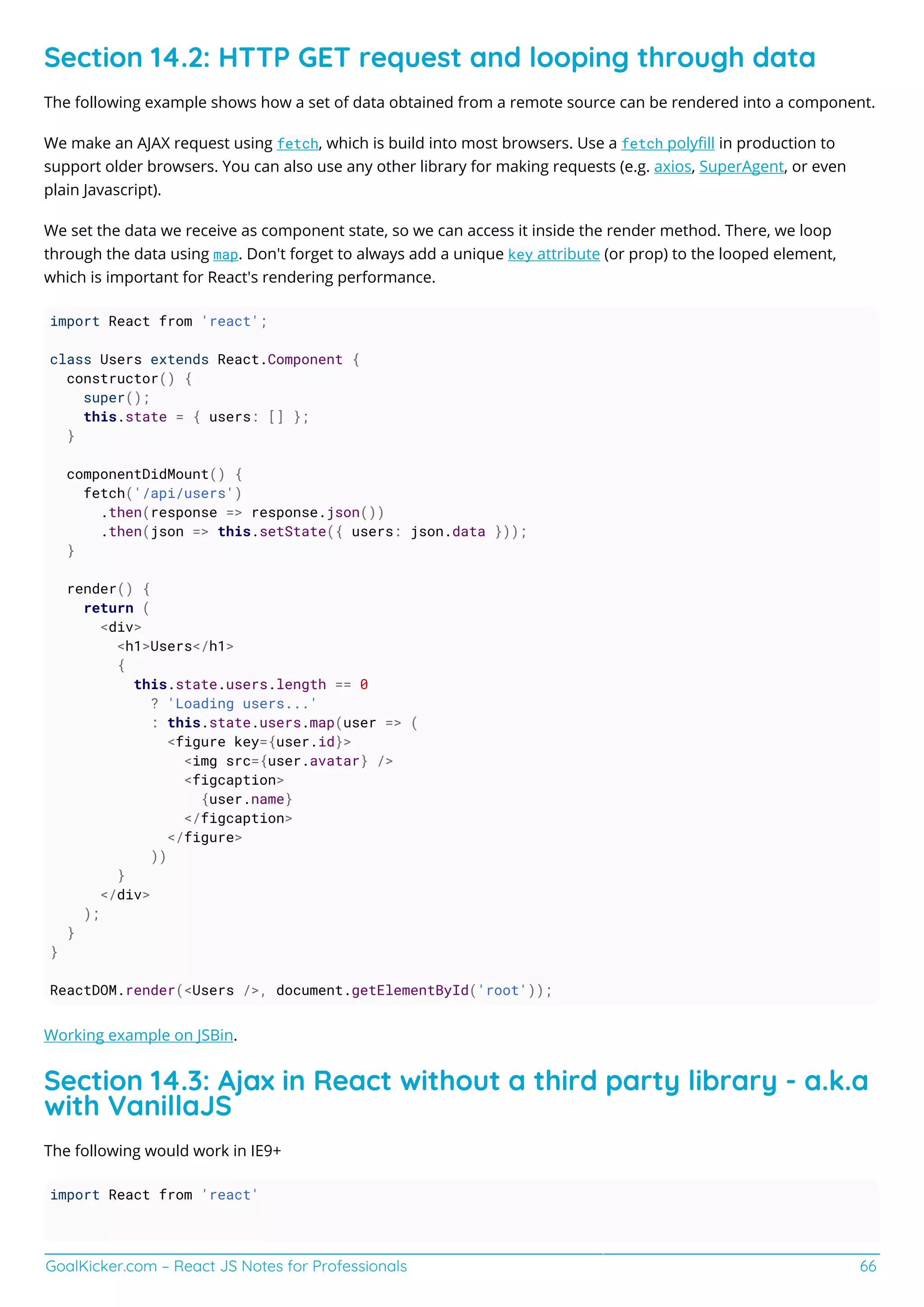This screenshot has width=924, height=1307.
Task: Click the class Users extends line
Action: (204, 360)
